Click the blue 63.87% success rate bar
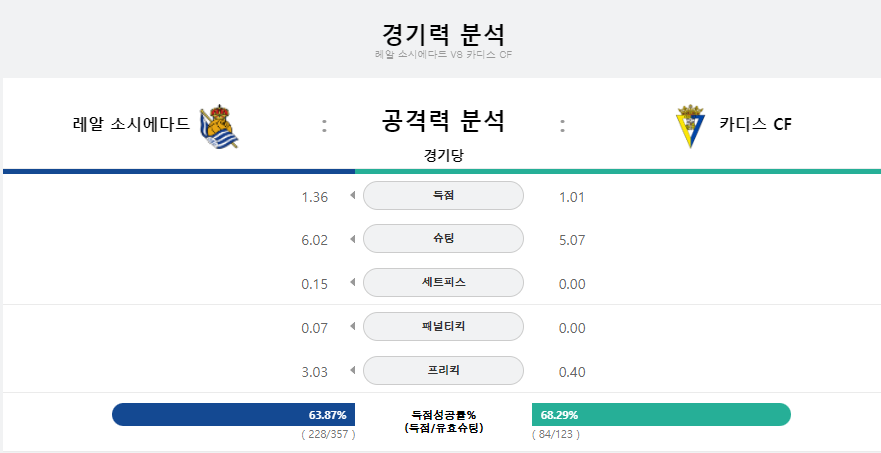The width and height of the screenshot is (881, 453). coord(234,415)
